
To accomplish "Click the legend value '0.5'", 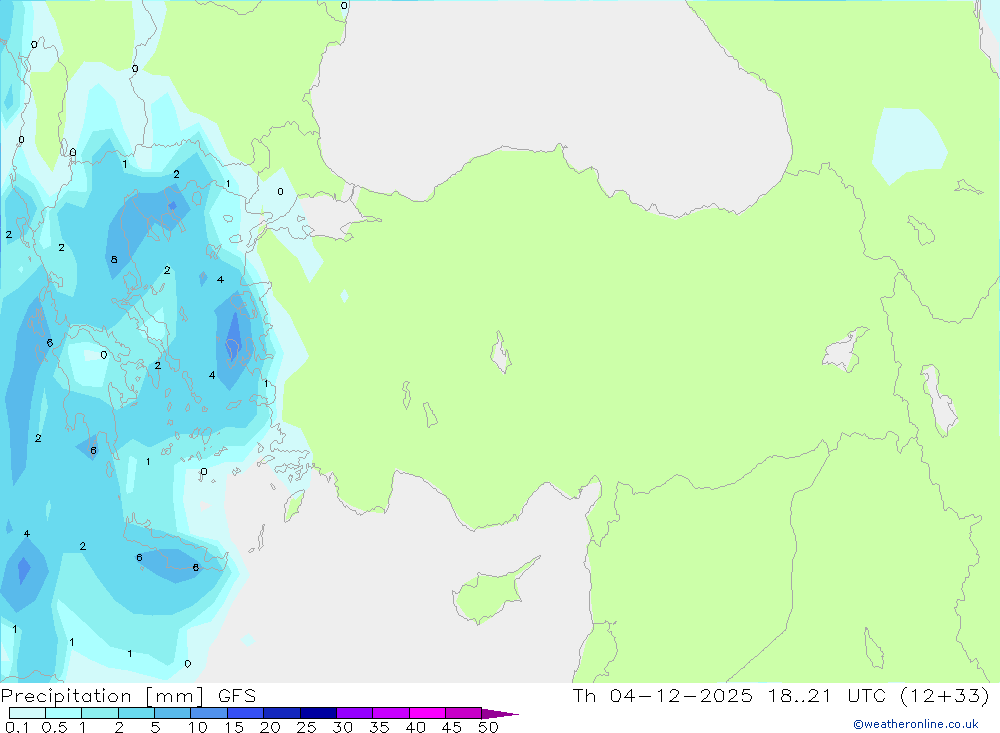I will (x=54, y=727).
